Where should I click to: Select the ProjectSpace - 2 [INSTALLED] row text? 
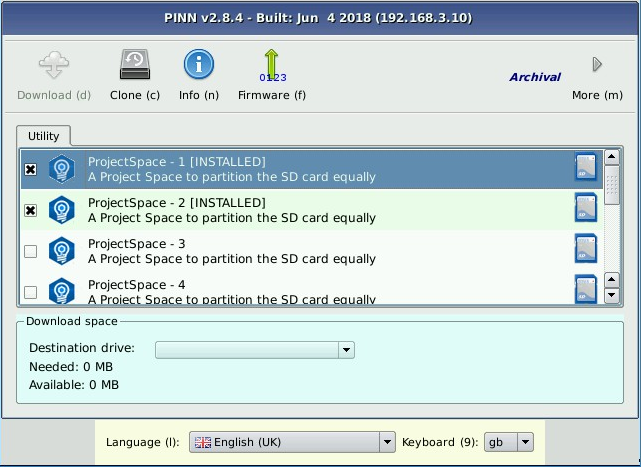coord(177,202)
